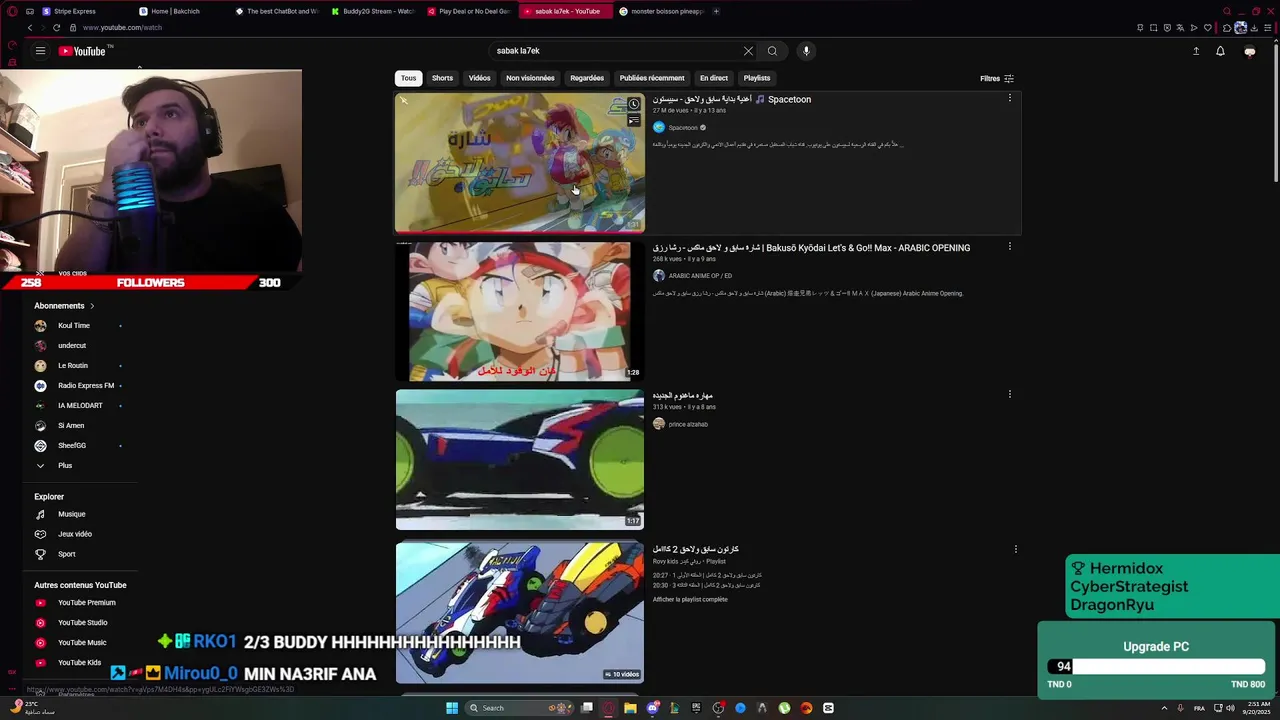Click the Spacetoon channel avatar

(659, 127)
